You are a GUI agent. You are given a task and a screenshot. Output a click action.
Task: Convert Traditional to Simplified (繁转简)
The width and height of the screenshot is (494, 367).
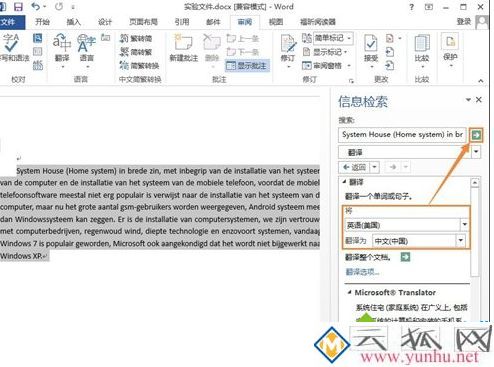click(136, 38)
